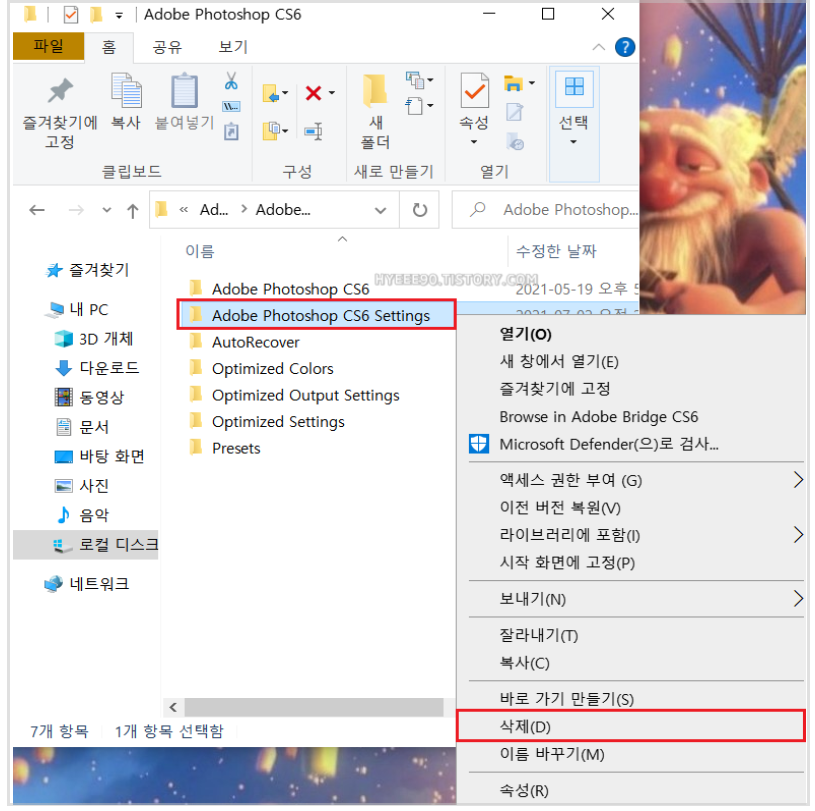The width and height of the screenshot is (815, 811).
Task: Open 바탕 화면 in navigation pane
Action: (99, 456)
